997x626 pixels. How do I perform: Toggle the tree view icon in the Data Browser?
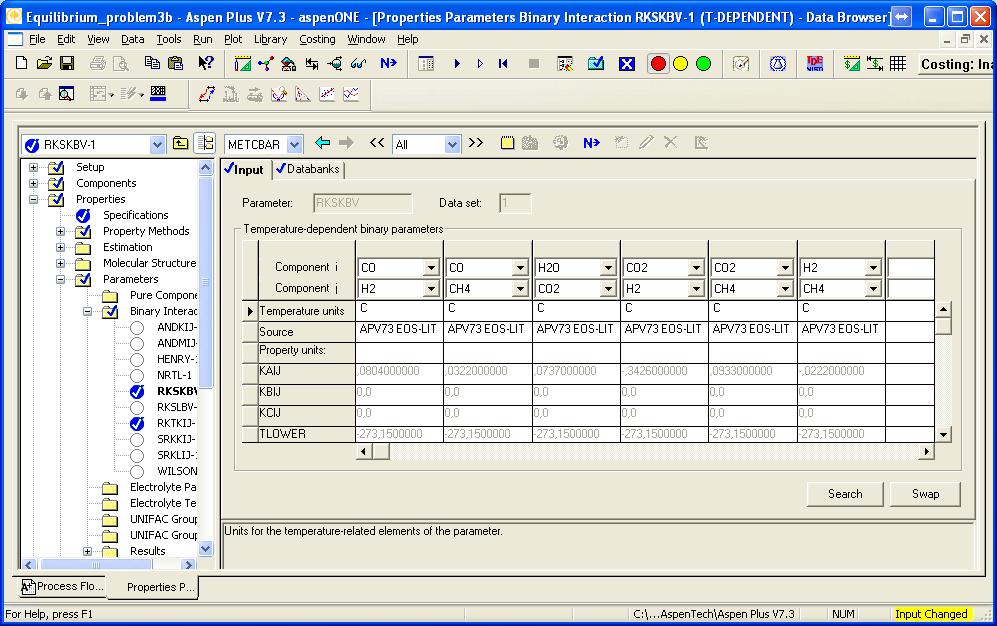click(x=205, y=144)
